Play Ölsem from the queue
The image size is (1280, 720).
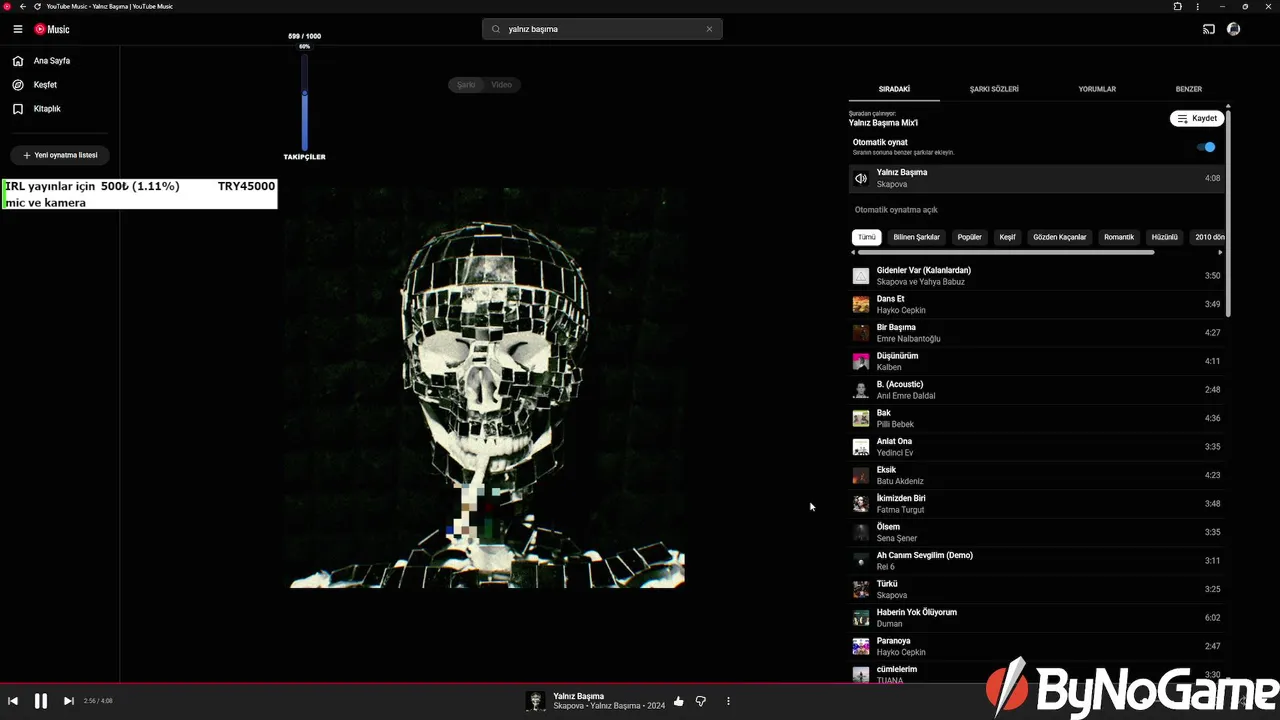point(1037,532)
